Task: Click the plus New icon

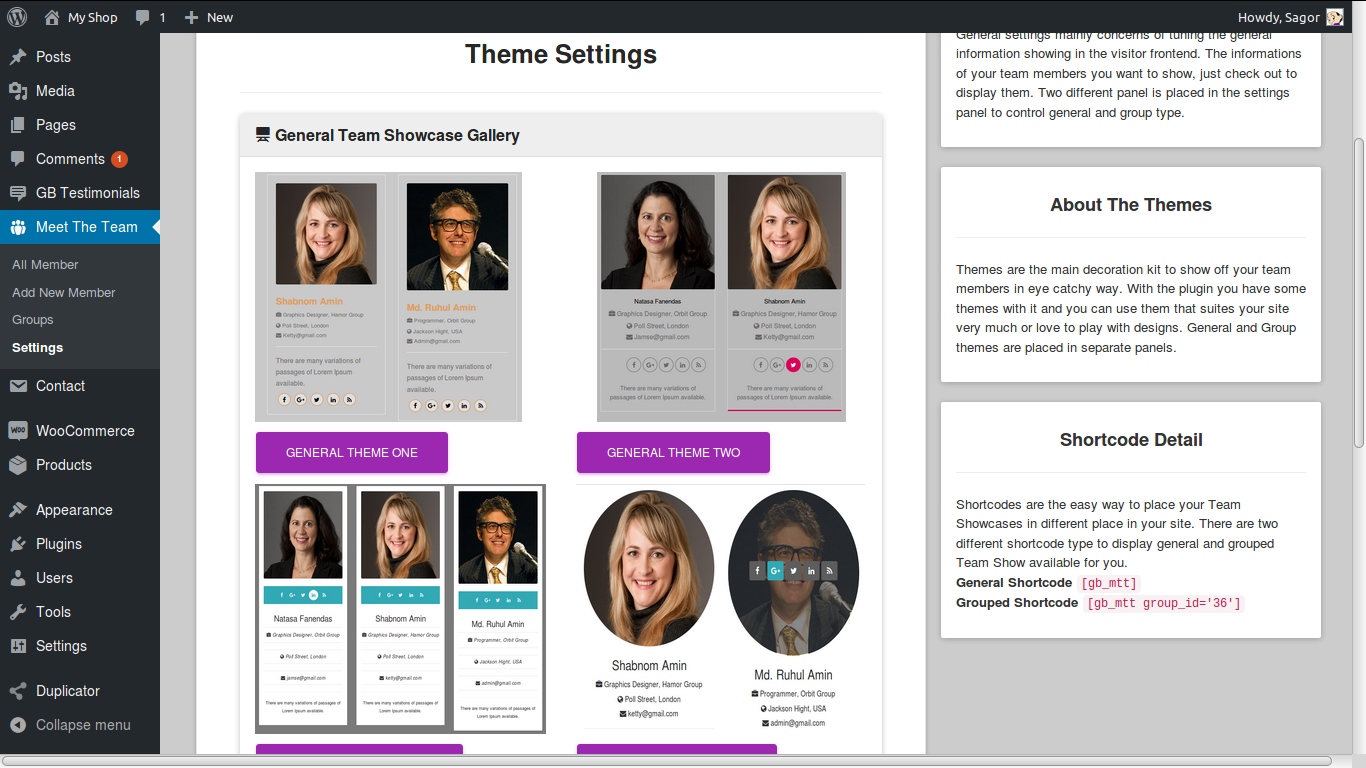Action: 191,17
